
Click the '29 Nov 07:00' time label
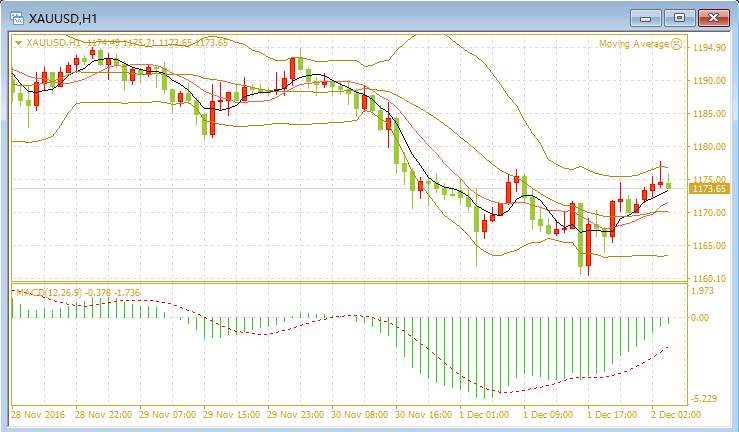coord(167,415)
